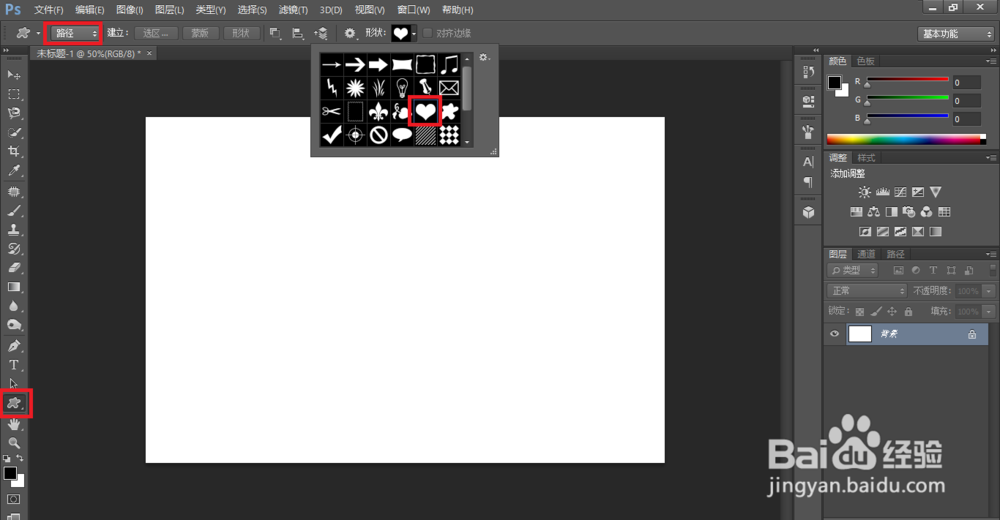This screenshot has height=520, width=1000.
Task: Toggle lock all padlock next to 锁定
Action: pos(908,311)
